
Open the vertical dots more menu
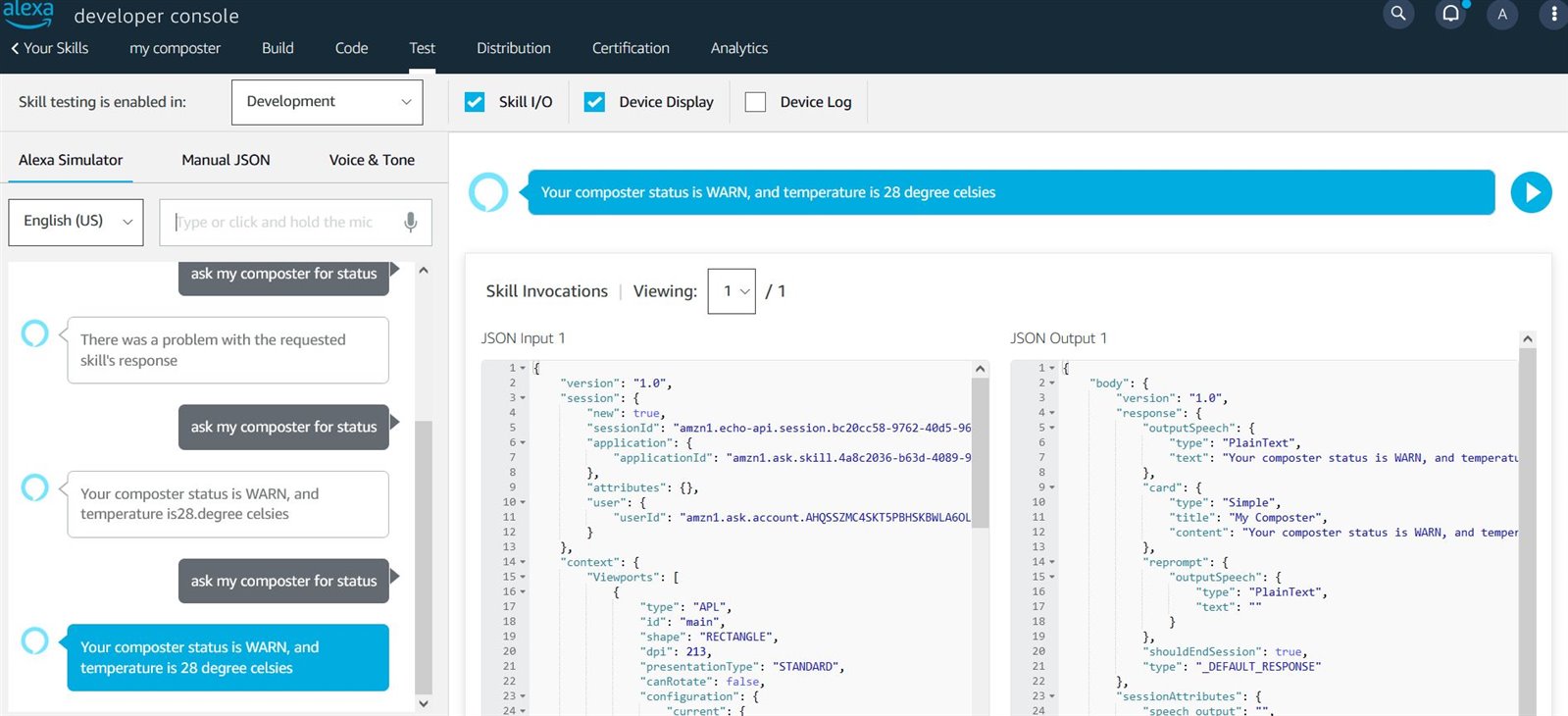[x=1554, y=14]
